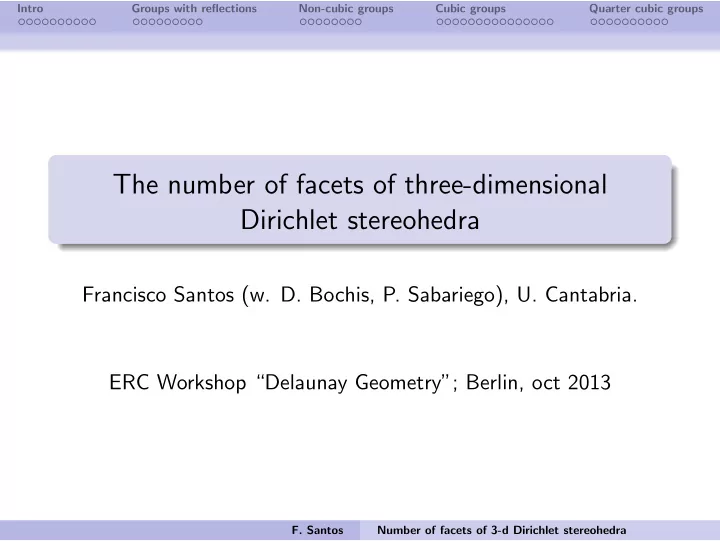The image size is (720, 541).
Task: Click the coauthor text "(w. D. Bochis, P. Sabariego)"
Action: [375, 295]
